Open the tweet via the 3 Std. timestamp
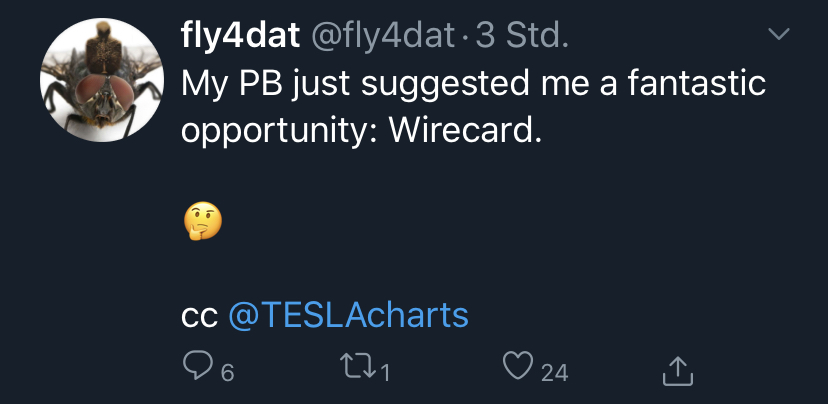Screen dimensions: 828x404 pyautogui.click(x=522, y=38)
